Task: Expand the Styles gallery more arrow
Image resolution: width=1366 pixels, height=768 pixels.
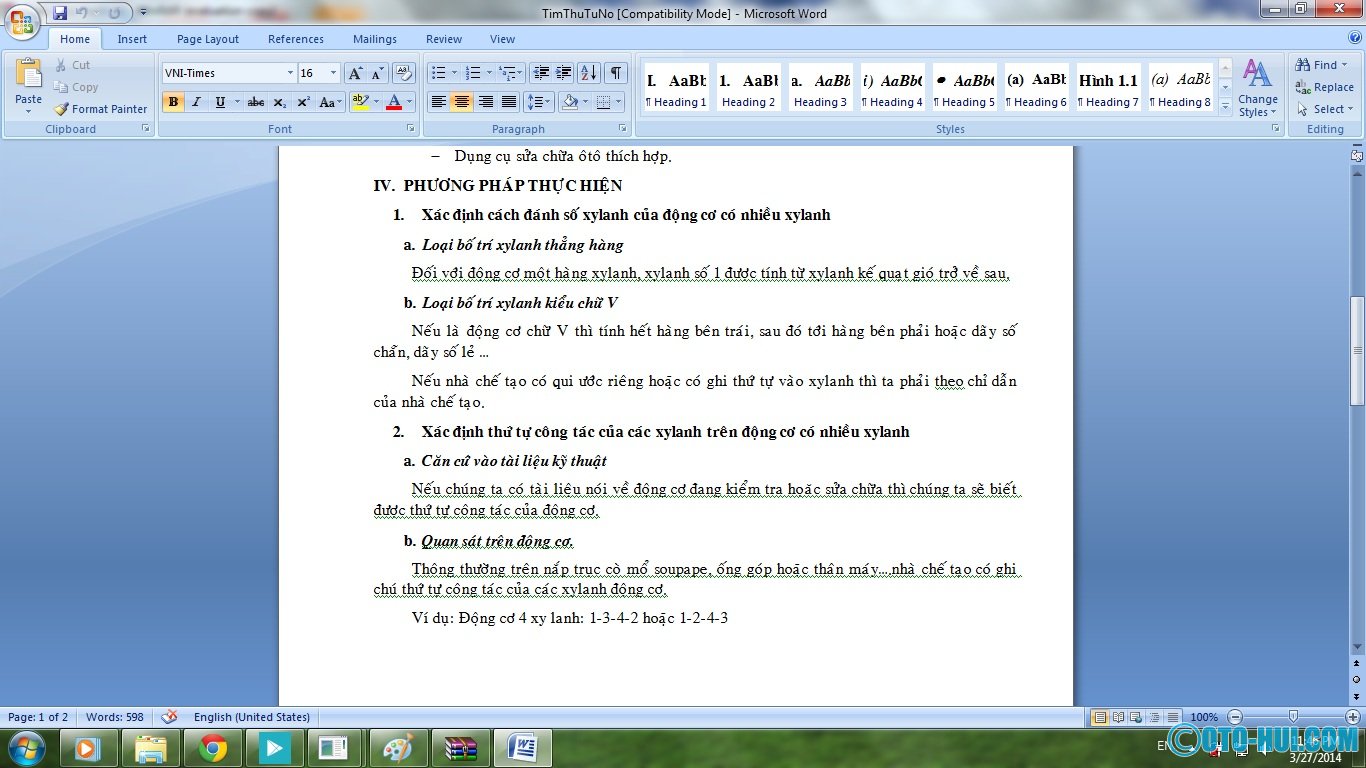Action: click(x=1226, y=107)
